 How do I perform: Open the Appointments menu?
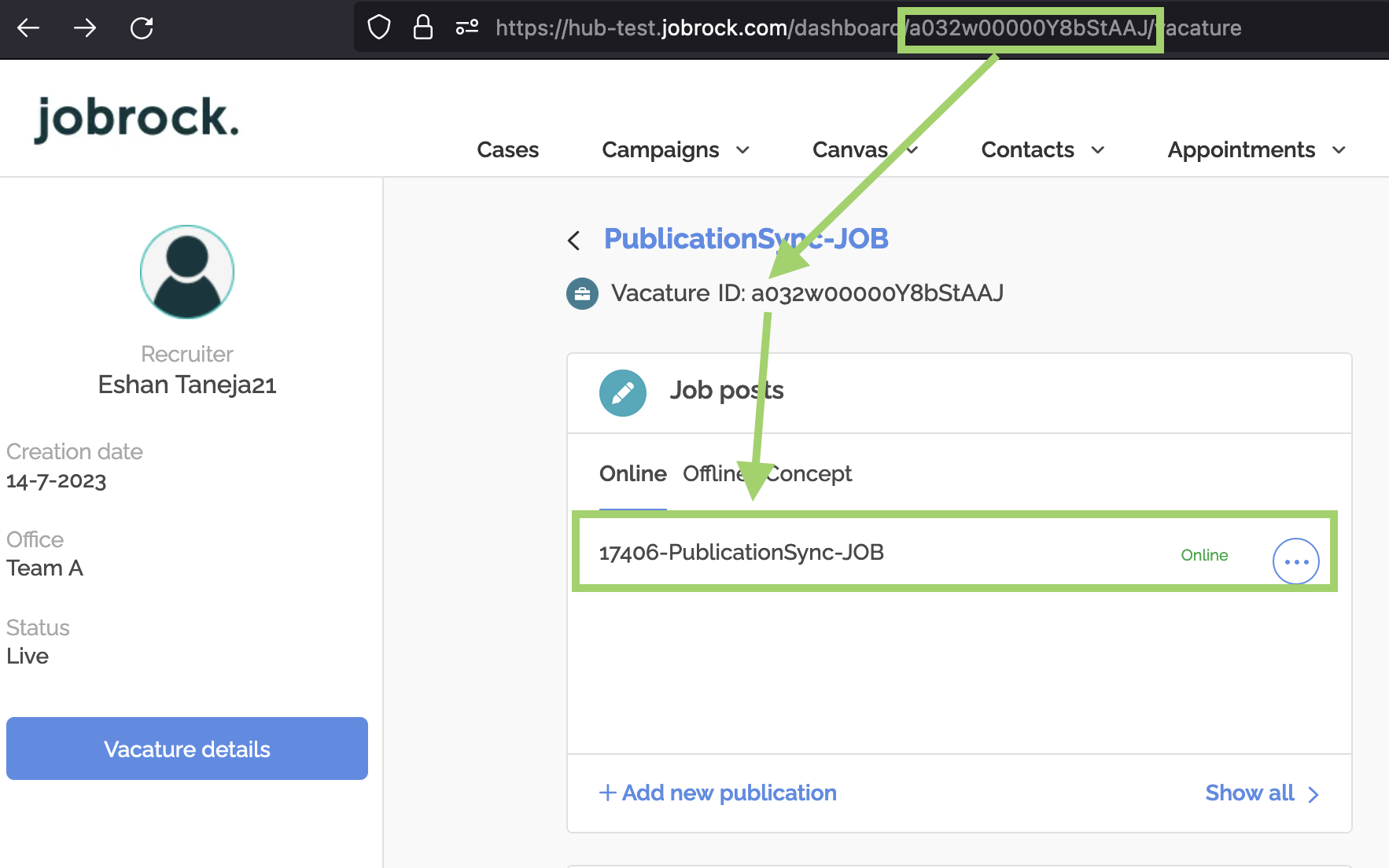[1241, 149]
